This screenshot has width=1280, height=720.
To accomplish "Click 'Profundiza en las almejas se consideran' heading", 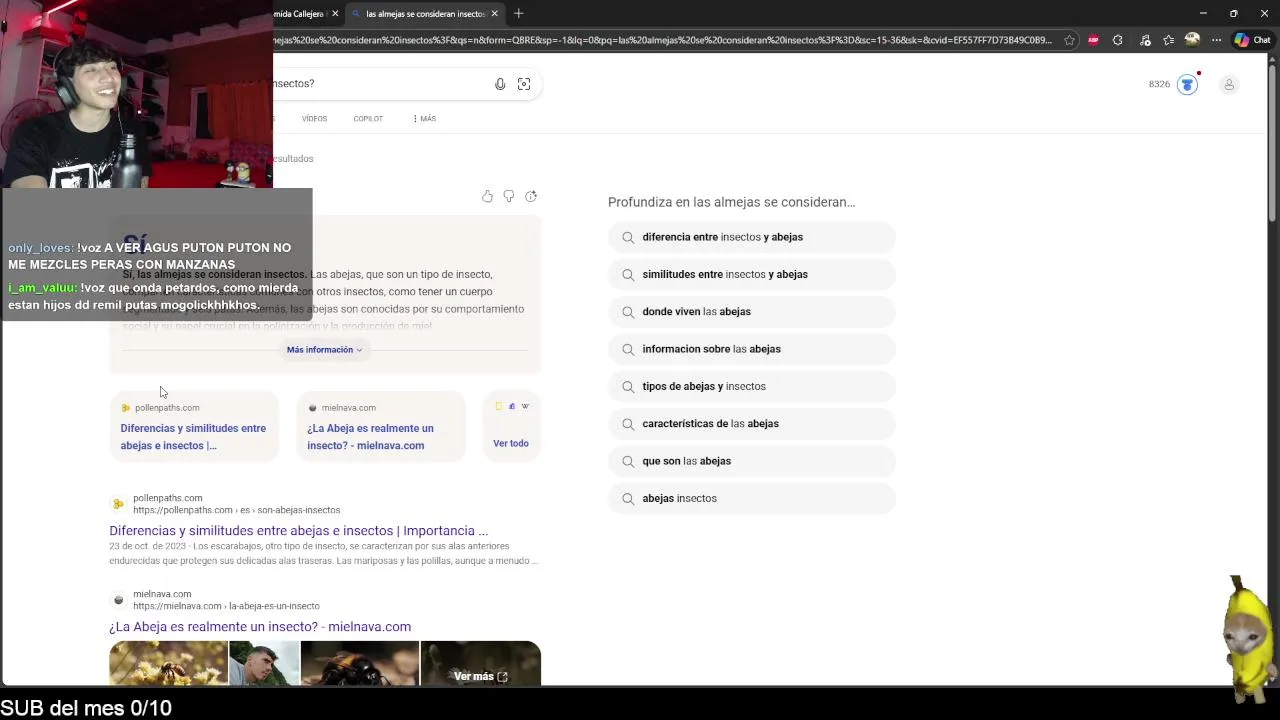I will (731, 202).
